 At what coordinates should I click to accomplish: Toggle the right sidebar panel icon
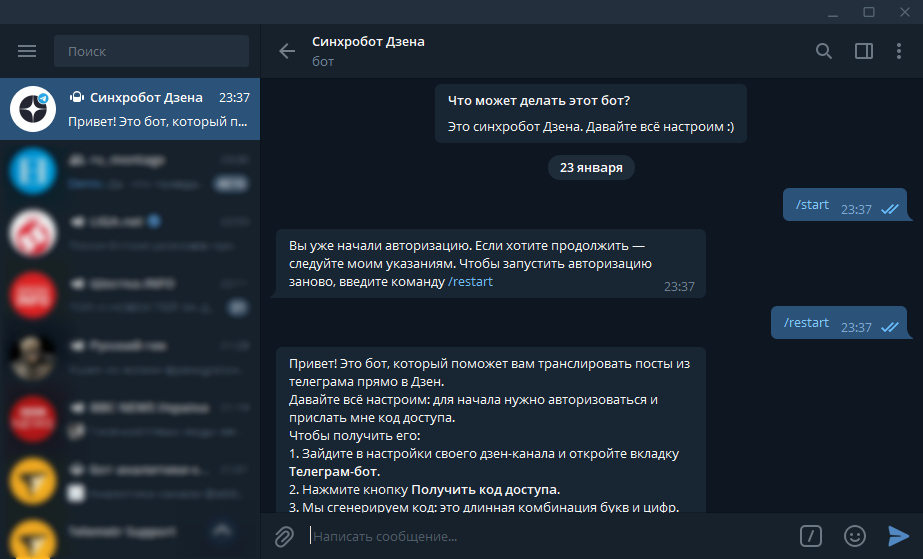864,51
